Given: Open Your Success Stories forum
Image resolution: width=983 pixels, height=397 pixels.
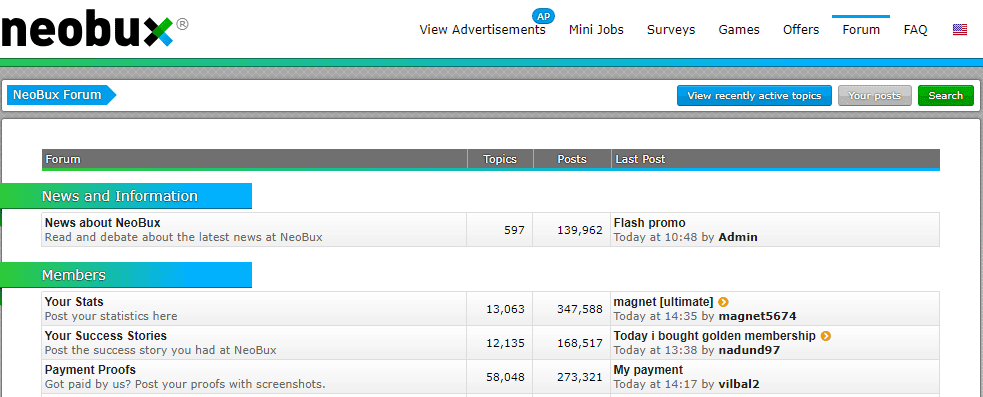Looking at the screenshot, I should [106, 336].
